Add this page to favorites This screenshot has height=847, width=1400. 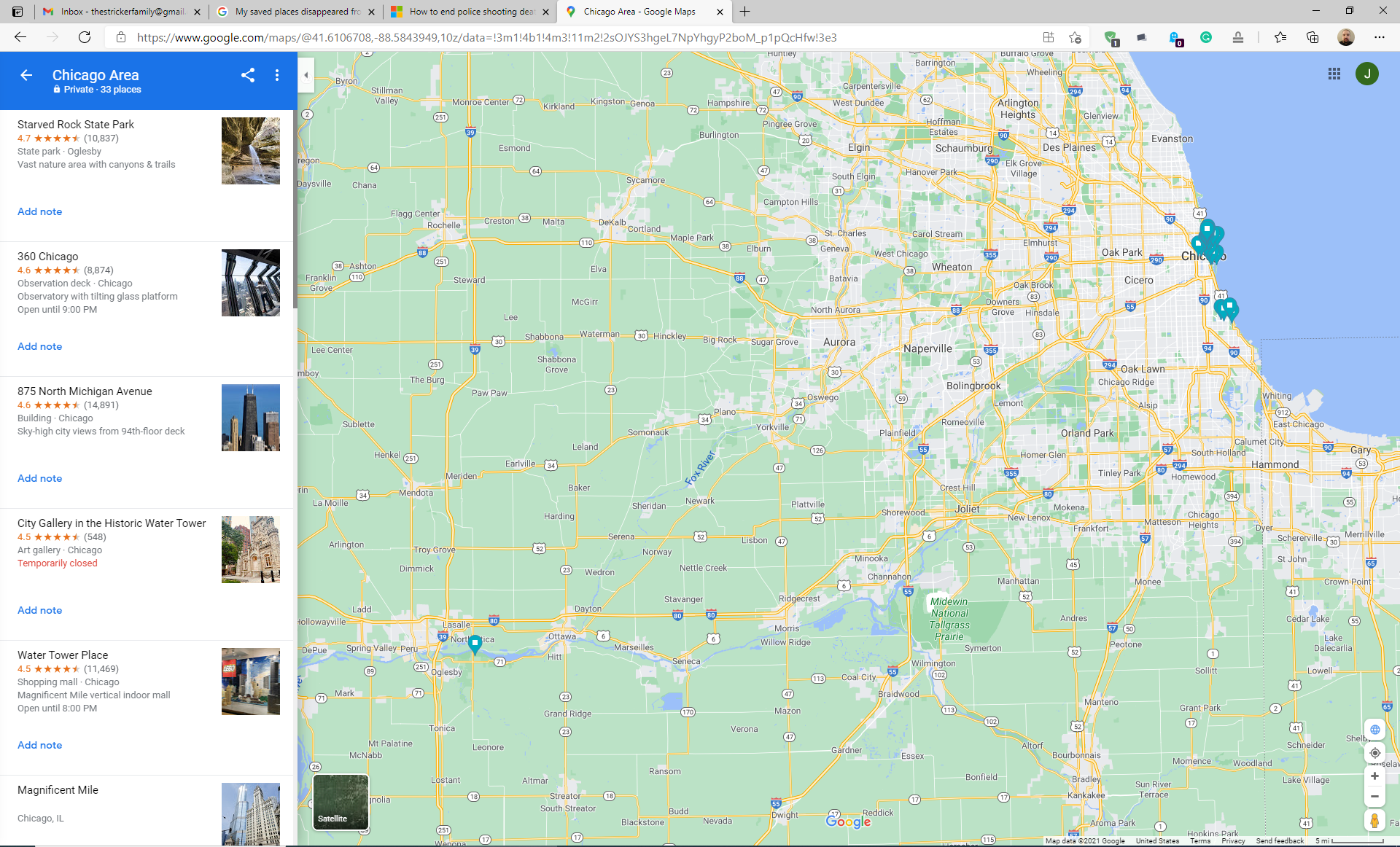1075,37
